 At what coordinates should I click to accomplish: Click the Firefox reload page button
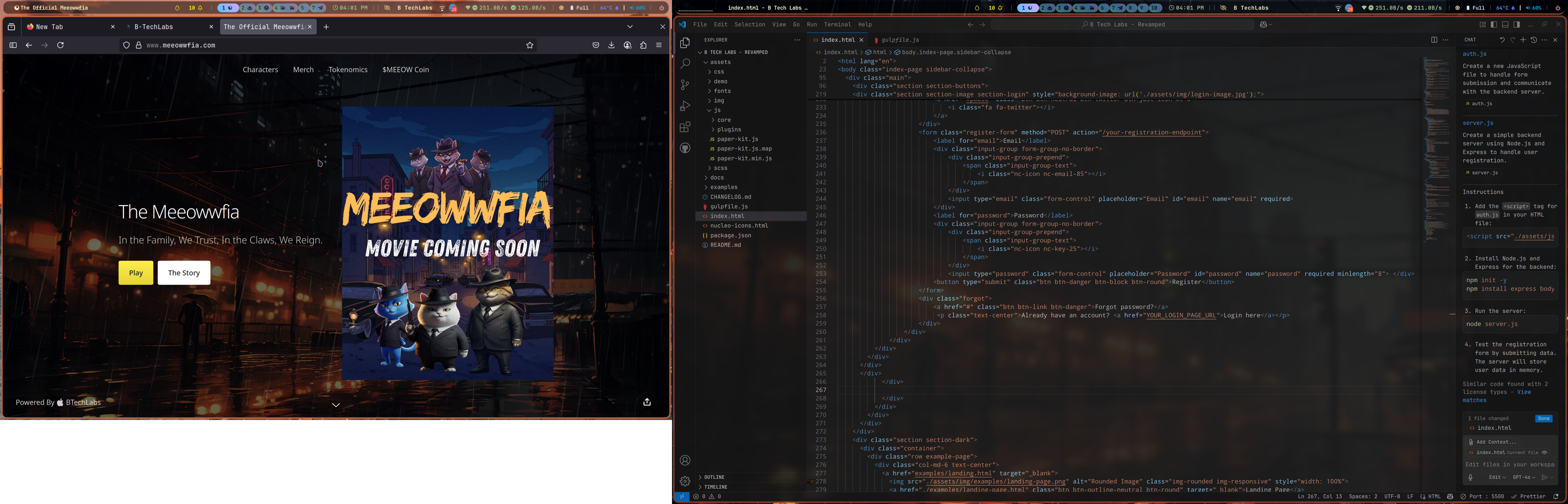pyautogui.click(x=60, y=45)
